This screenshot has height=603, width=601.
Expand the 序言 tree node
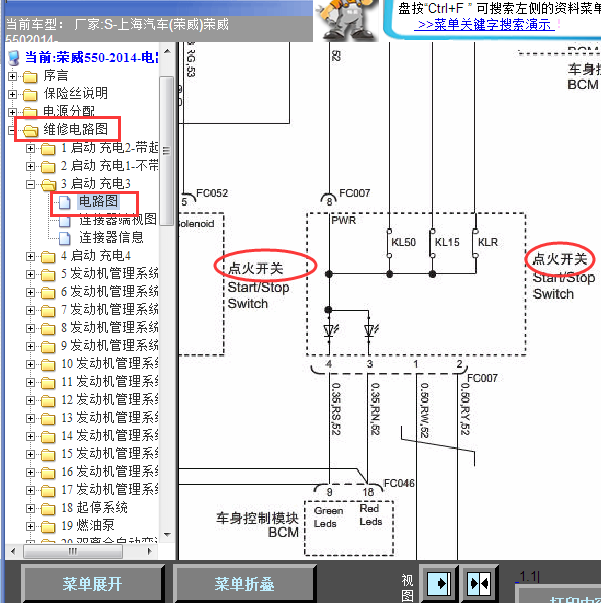pyautogui.click(x=12, y=77)
